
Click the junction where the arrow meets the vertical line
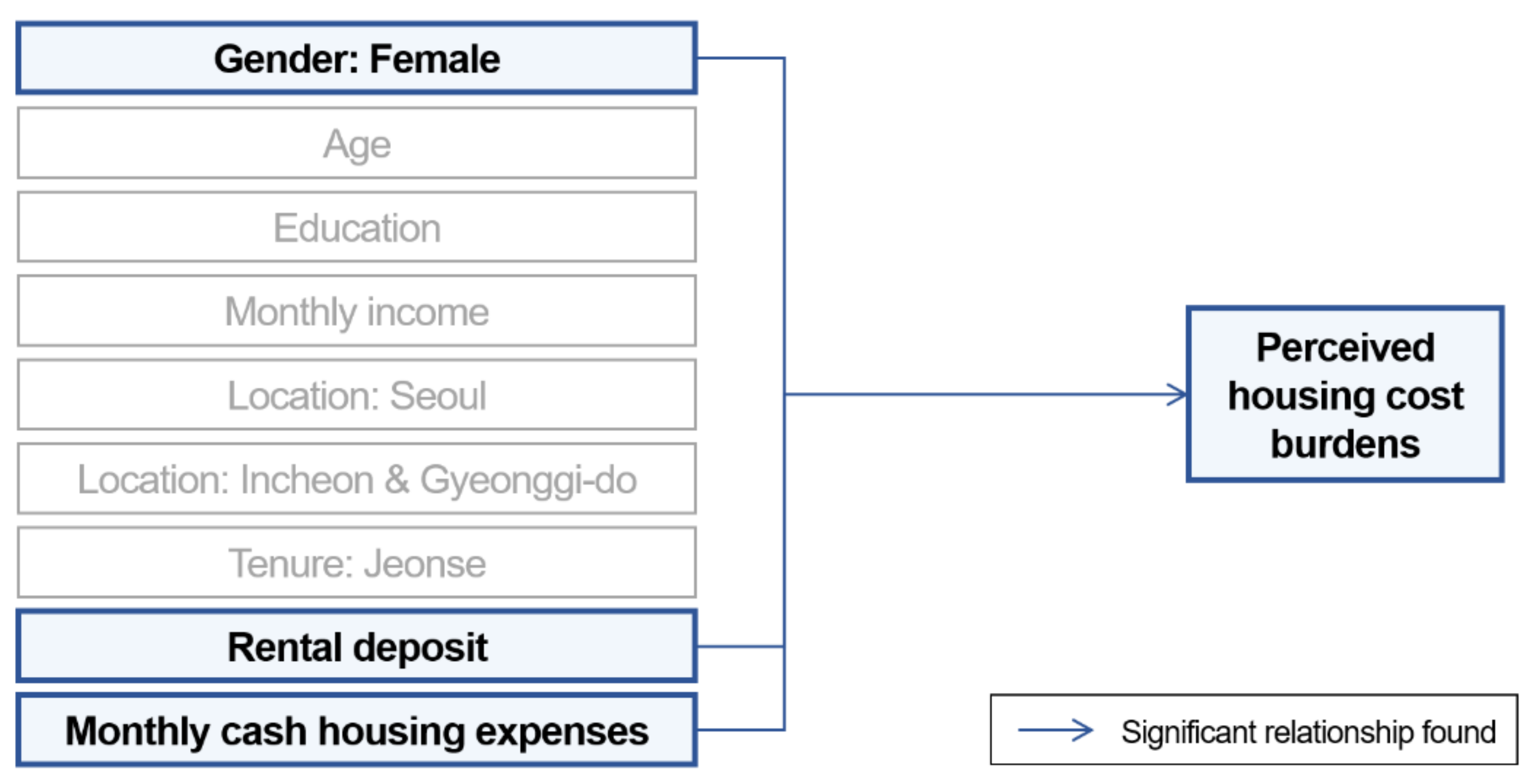[x=784, y=395]
